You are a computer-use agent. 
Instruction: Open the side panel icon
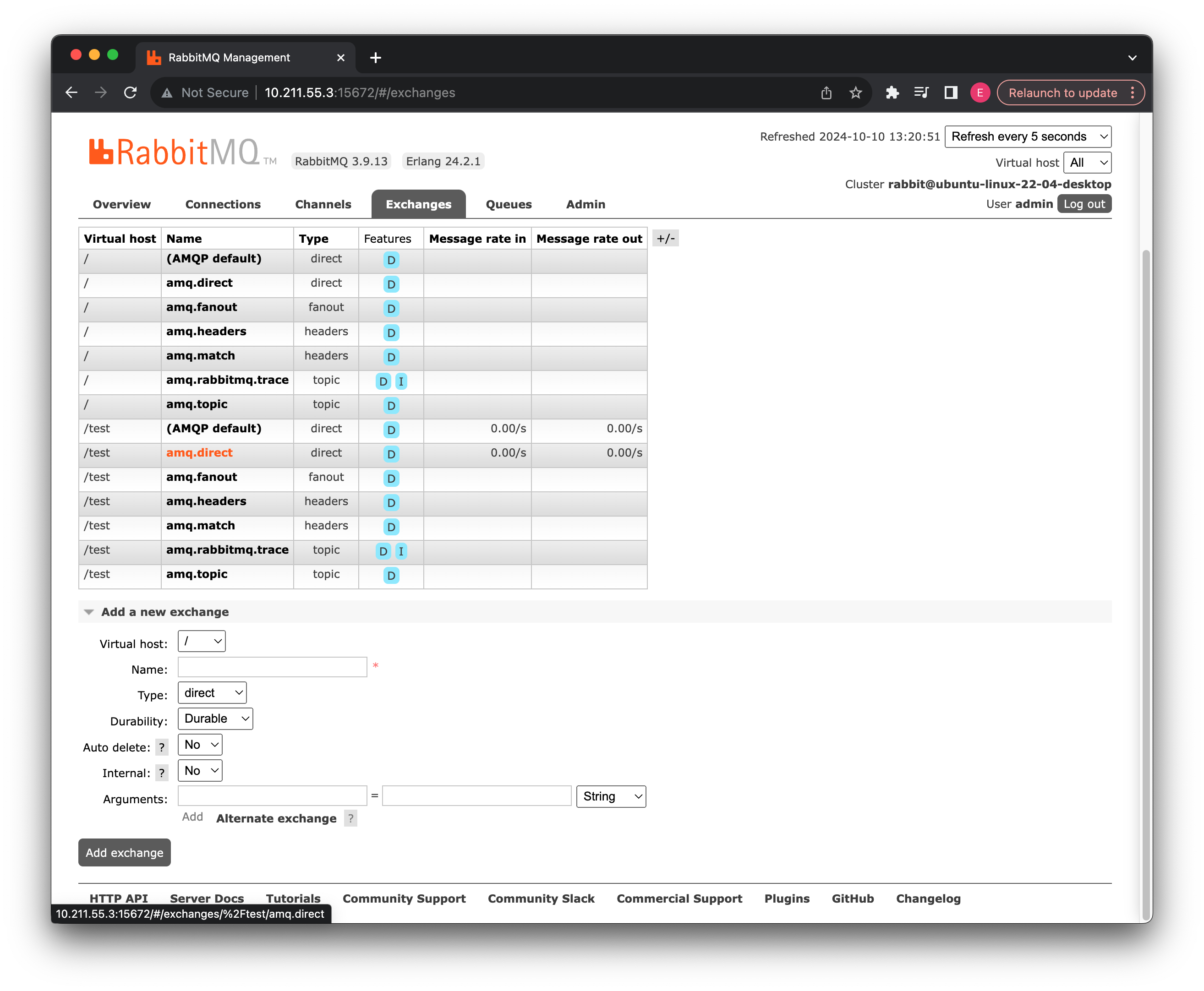[x=950, y=93]
